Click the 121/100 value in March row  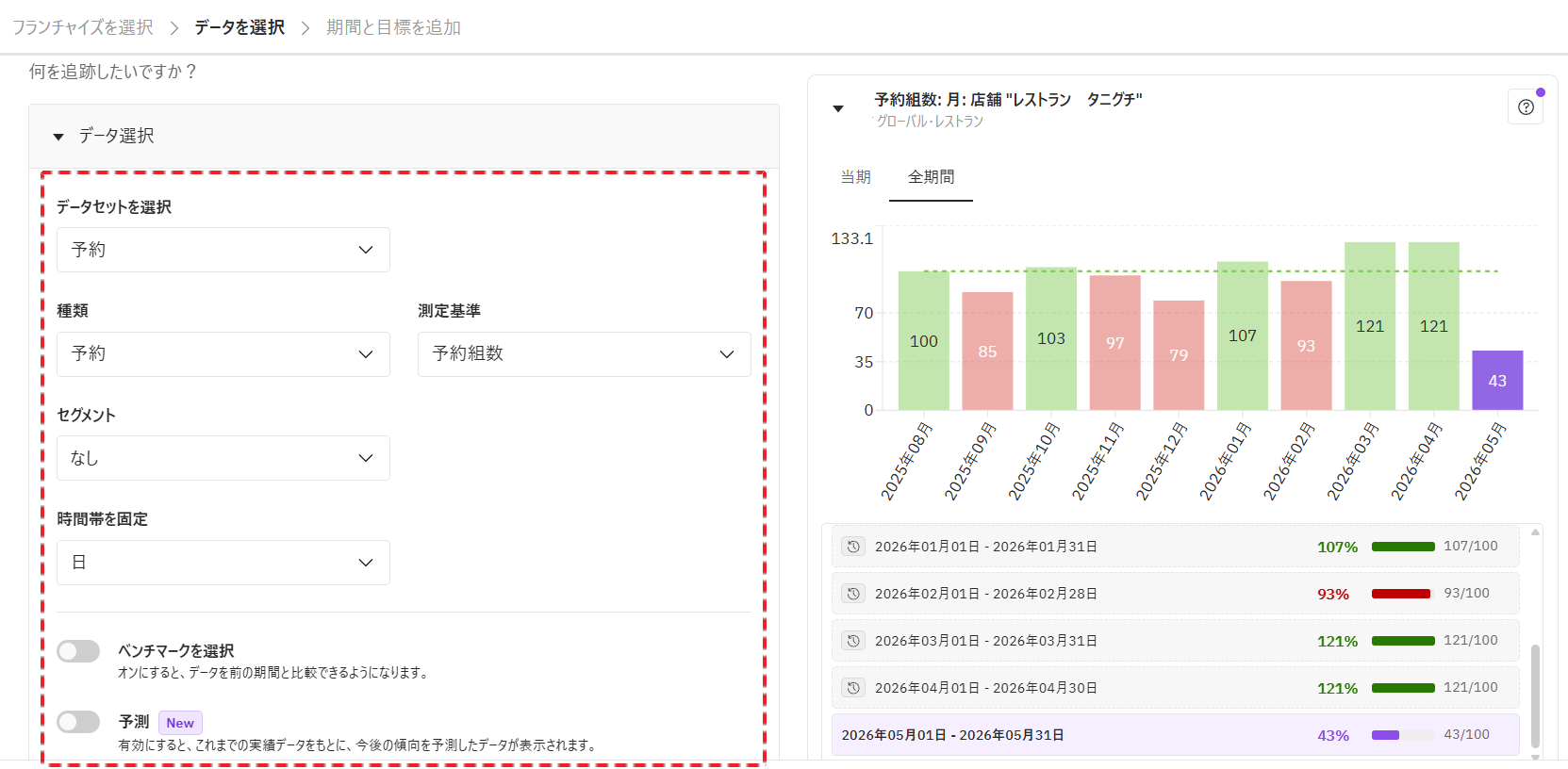tap(1470, 640)
